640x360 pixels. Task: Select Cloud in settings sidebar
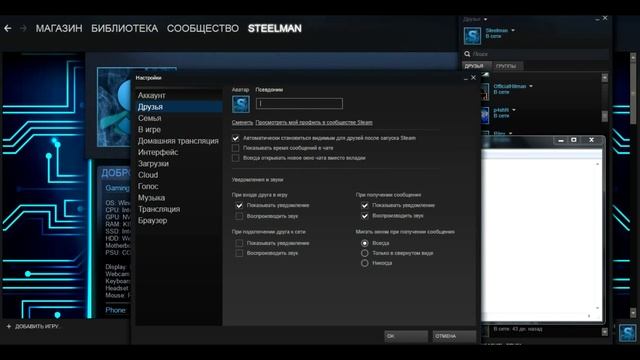(x=179, y=175)
